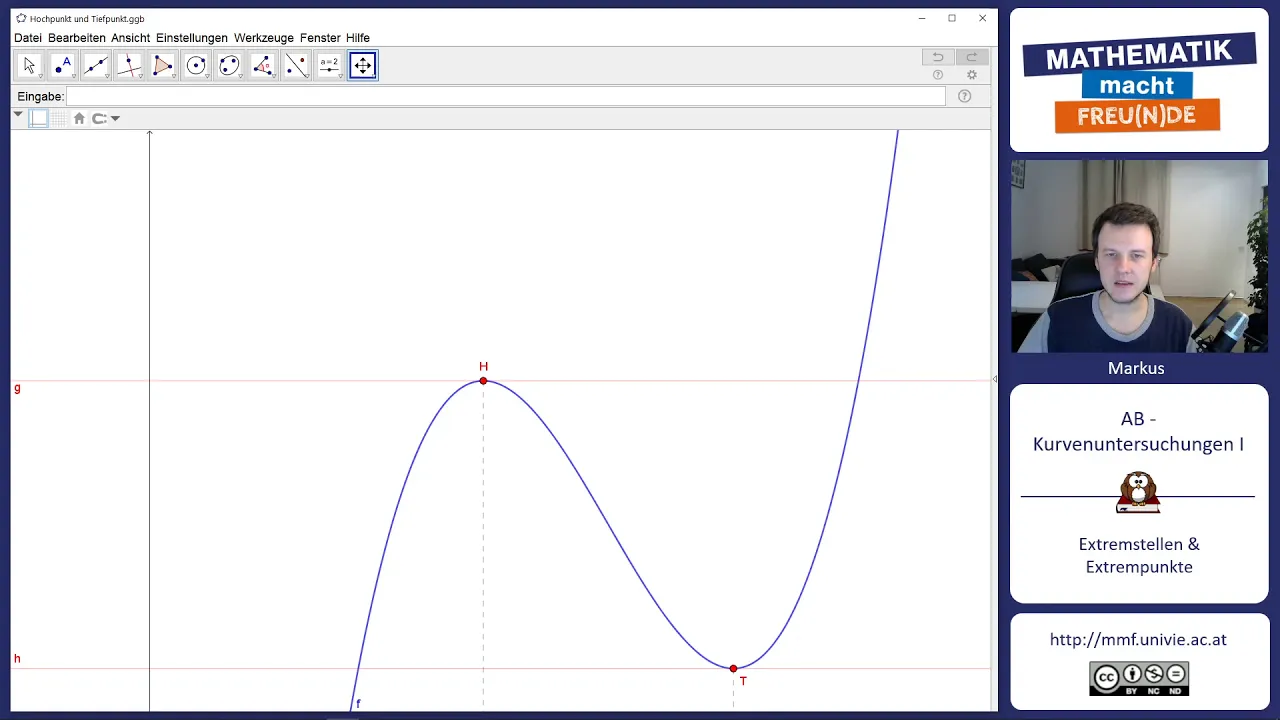Select the Reflect about line tool

296,66
